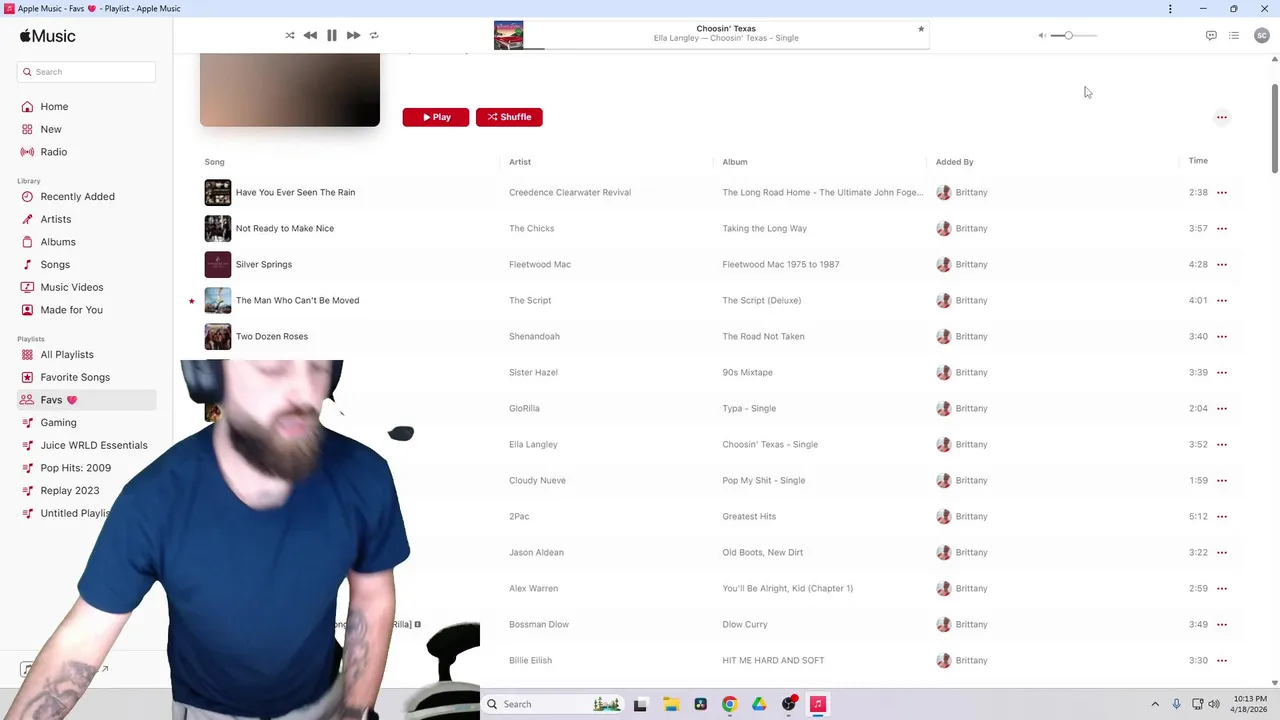Click the Apple Music taskbar icon
The image size is (1280, 720).
(x=817, y=704)
